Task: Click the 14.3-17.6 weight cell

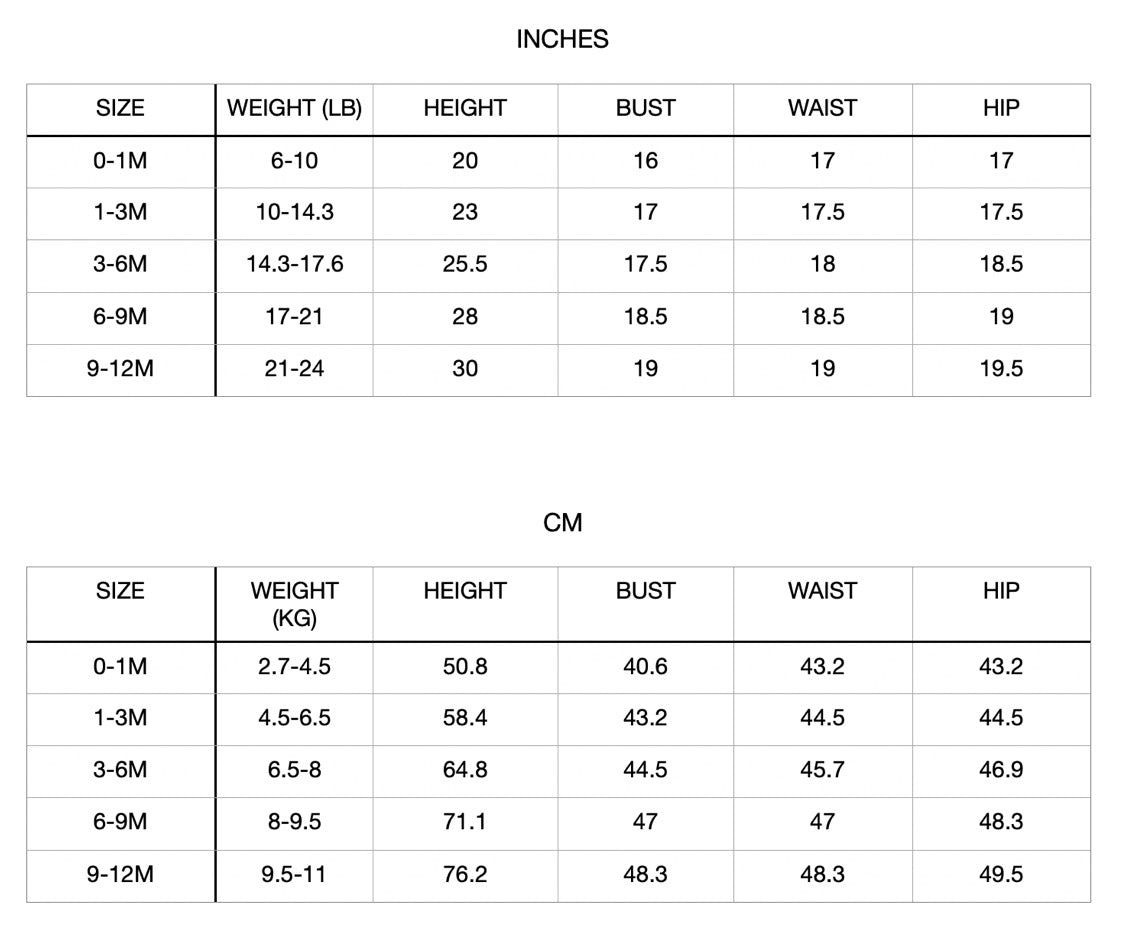Action: click(x=294, y=265)
